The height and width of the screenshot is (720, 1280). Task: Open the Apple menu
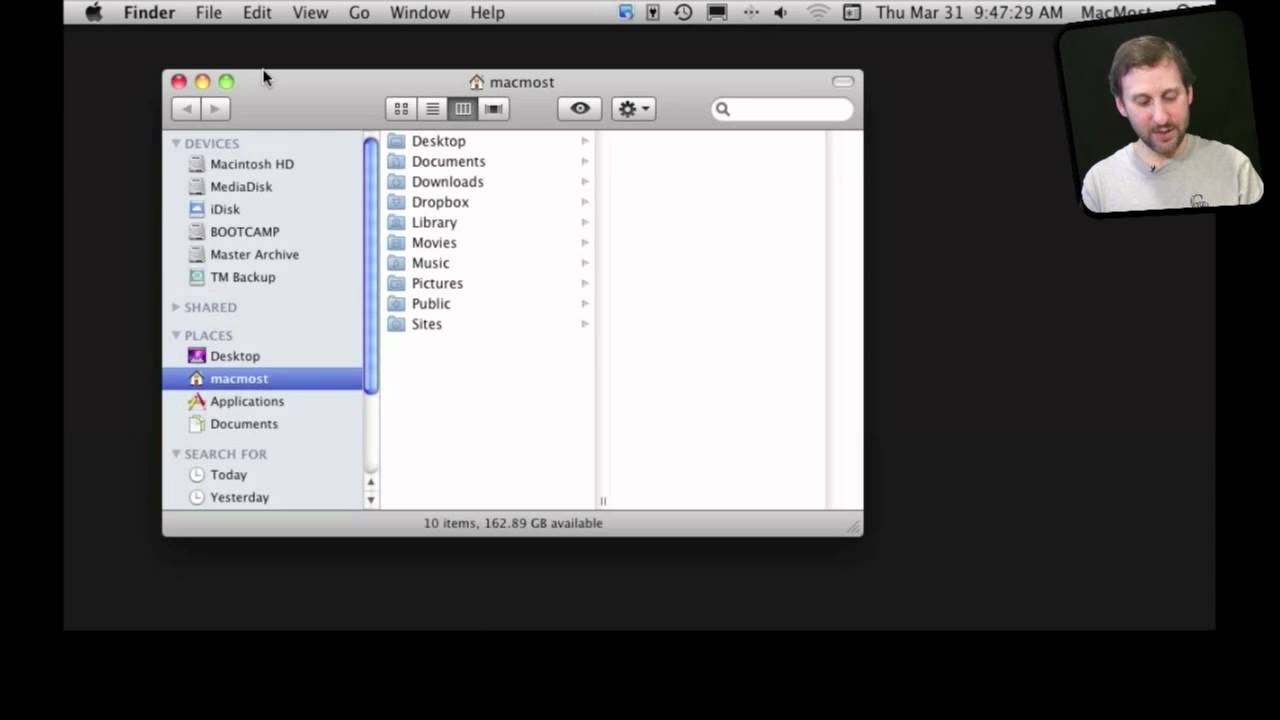[94, 12]
